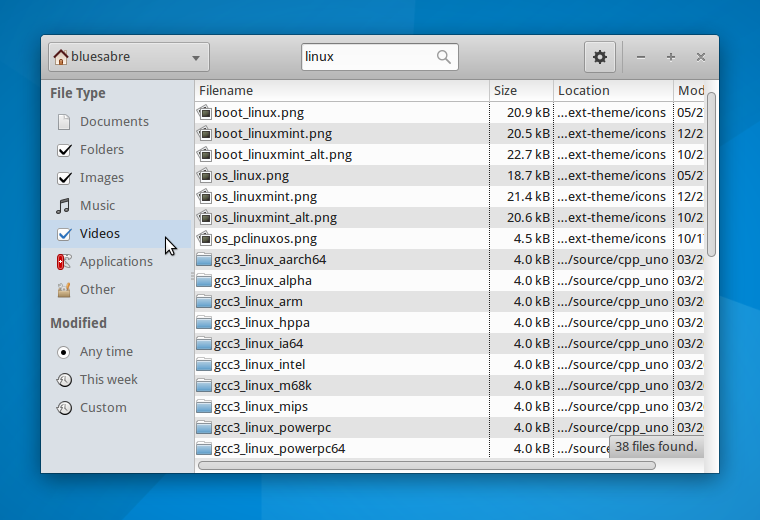
Task: Click the folder icon for gcc3_linux_m68k
Action: click(x=205, y=386)
